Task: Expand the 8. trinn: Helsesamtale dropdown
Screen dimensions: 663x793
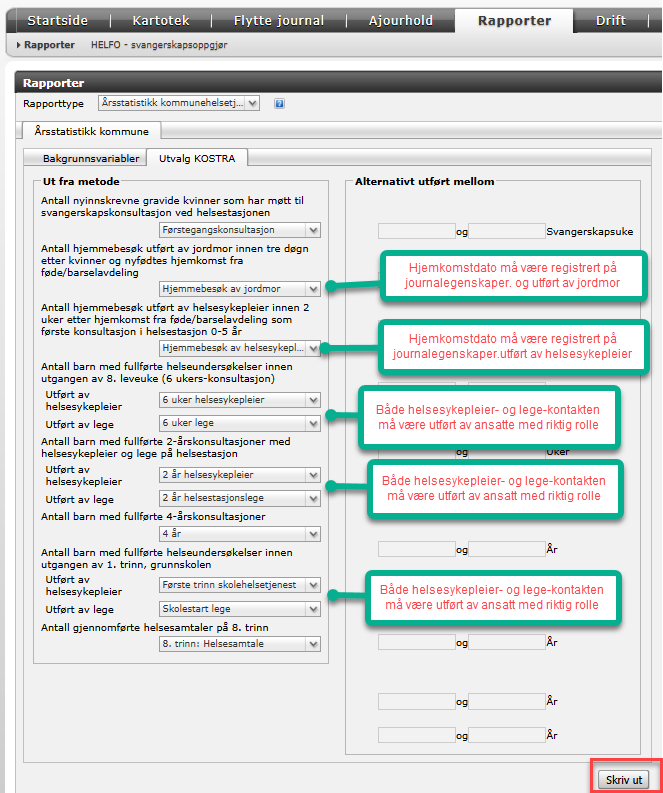Action: [240, 645]
